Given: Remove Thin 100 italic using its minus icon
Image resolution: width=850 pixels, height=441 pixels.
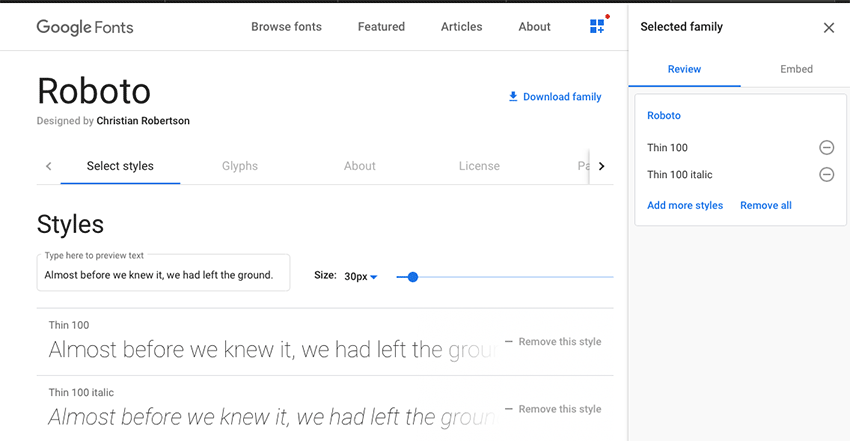Looking at the screenshot, I should [826, 174].
